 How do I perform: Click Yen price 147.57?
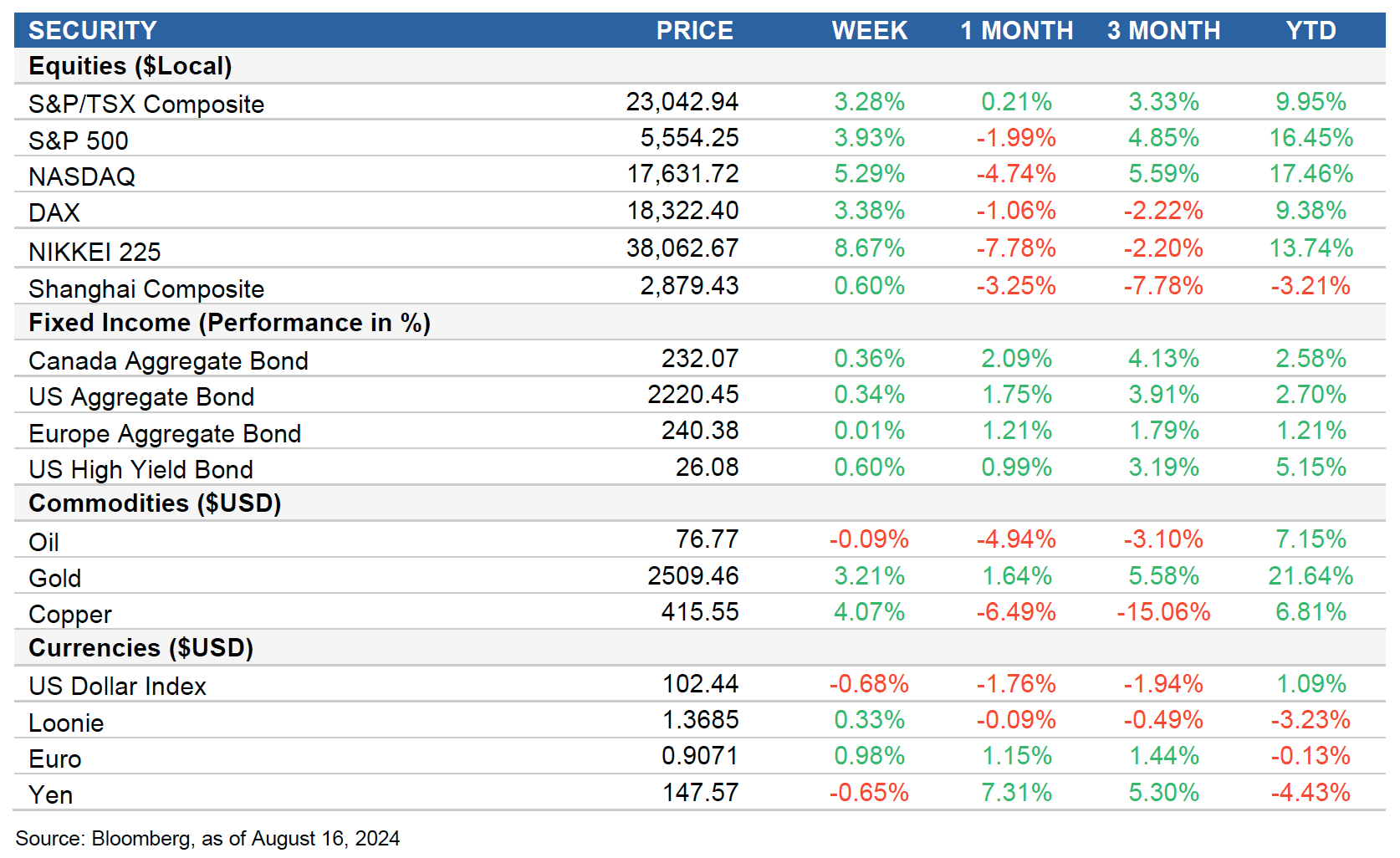click(x=700, y=793)
